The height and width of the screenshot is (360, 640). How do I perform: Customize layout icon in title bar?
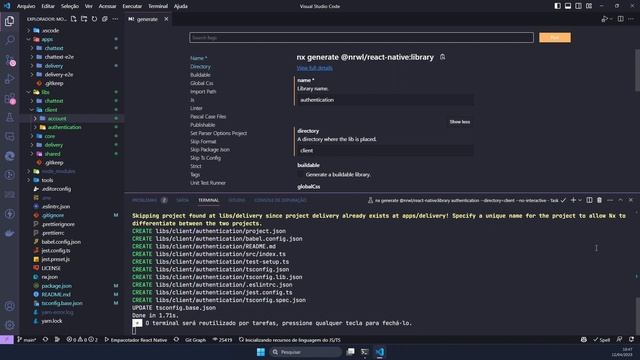(589, 6)
